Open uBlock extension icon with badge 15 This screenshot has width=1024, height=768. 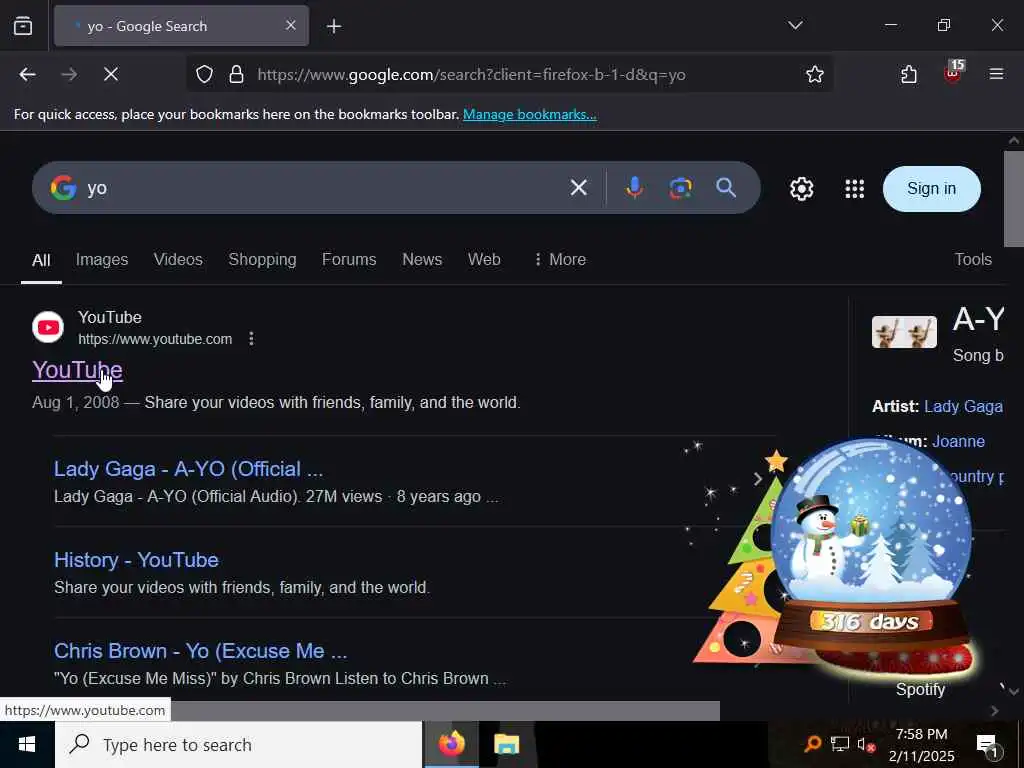coord(953,73)
